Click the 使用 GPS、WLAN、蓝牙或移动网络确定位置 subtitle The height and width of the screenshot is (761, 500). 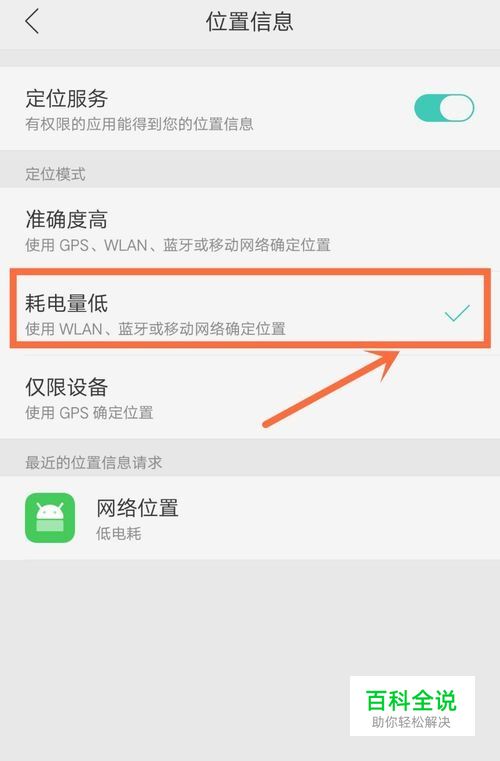(178, 245)
